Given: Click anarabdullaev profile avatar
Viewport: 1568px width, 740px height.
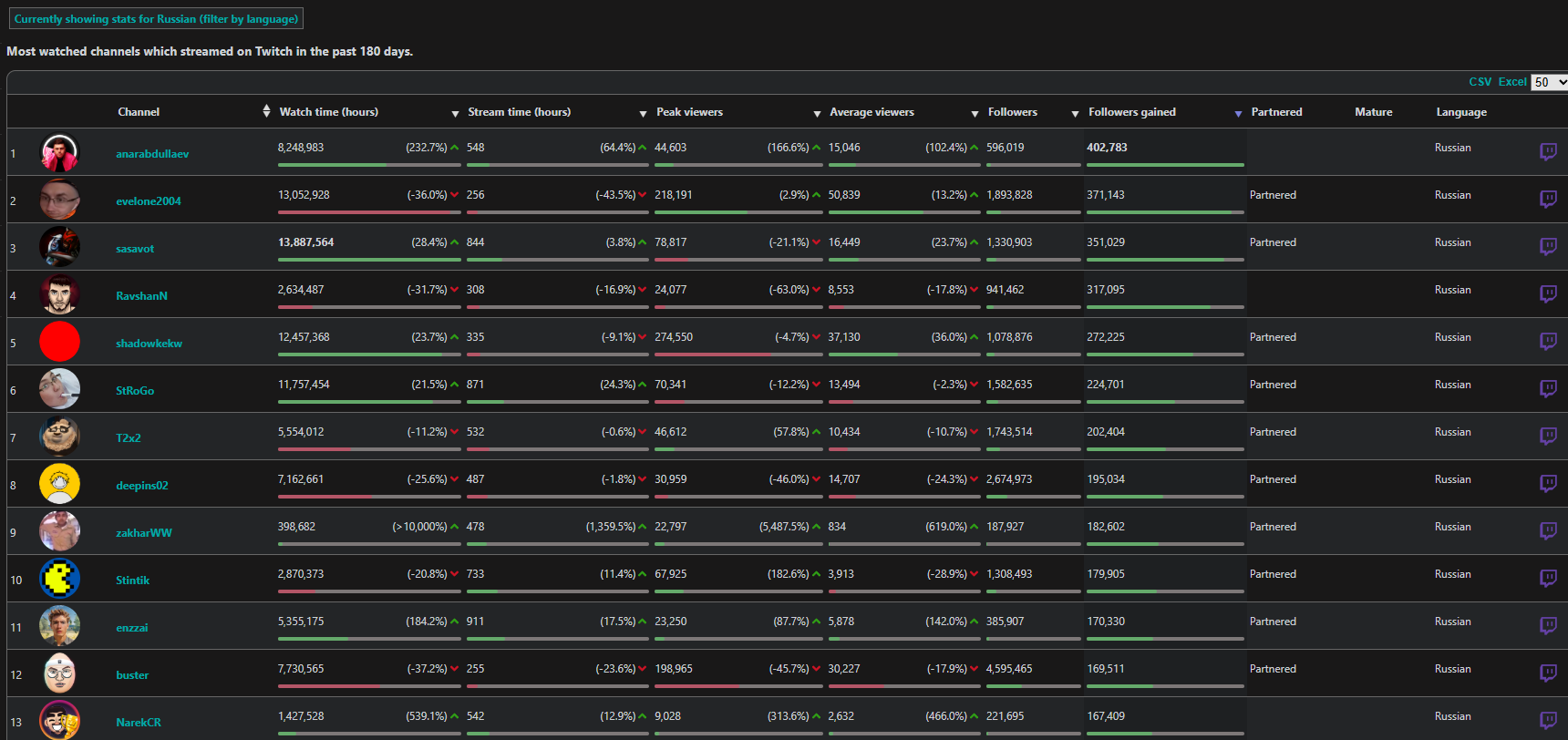Looking at the screenshot, I should pyautogui.click(x=59, y=152).
